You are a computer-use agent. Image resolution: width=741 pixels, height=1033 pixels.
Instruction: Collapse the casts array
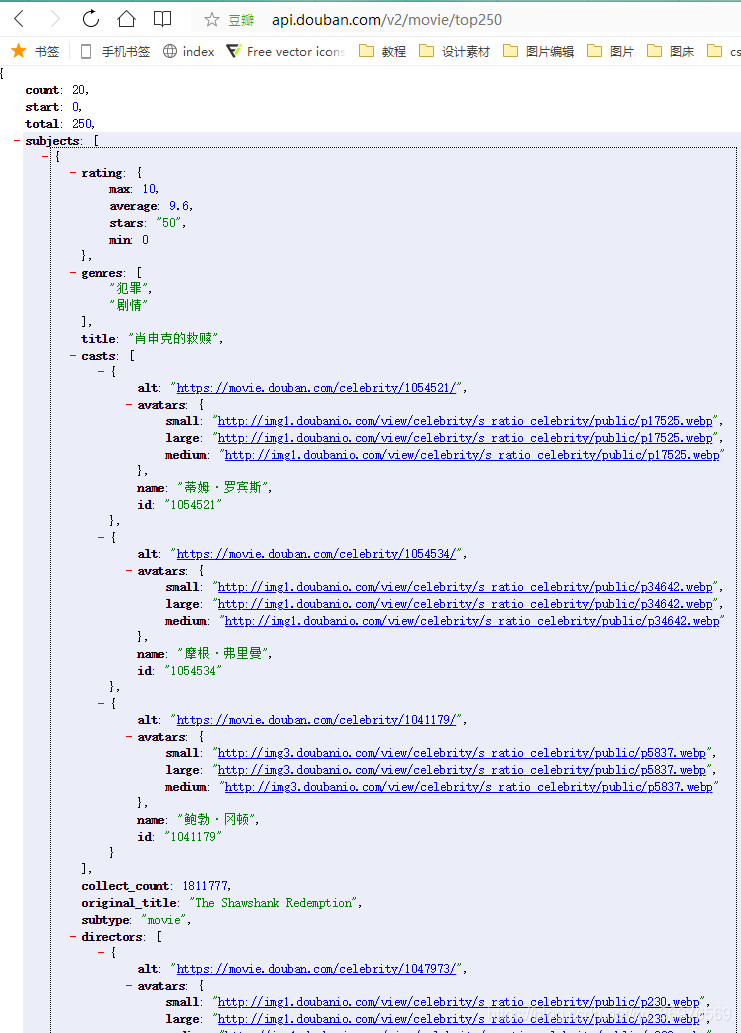[x=72, y=355]
